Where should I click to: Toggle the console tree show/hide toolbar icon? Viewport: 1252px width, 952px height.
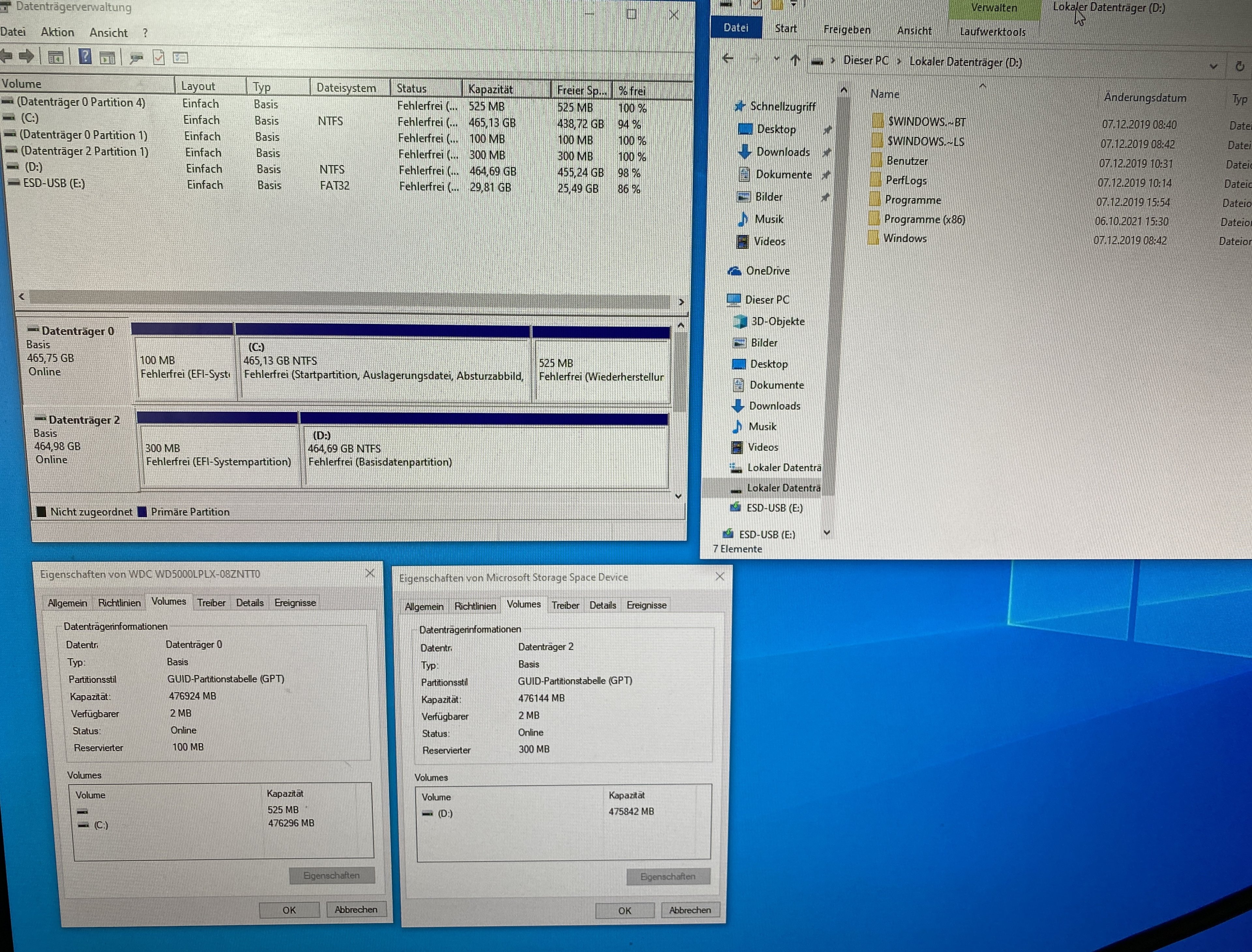tap(55, 57)
